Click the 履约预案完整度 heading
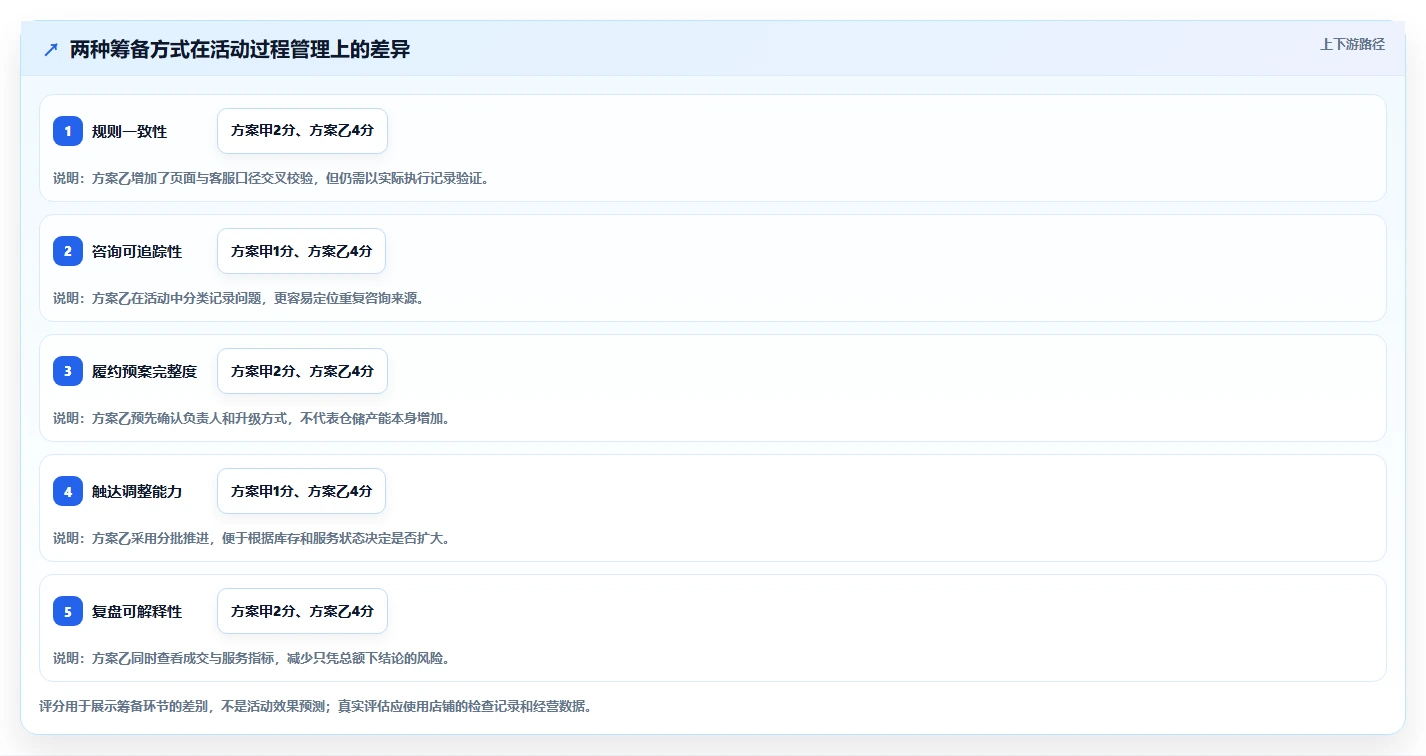 (144, 371)
